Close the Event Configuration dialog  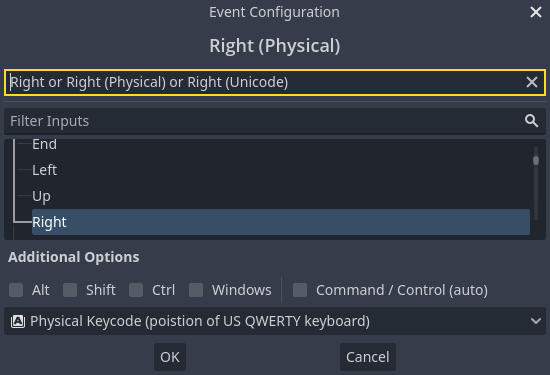point(536,12)
